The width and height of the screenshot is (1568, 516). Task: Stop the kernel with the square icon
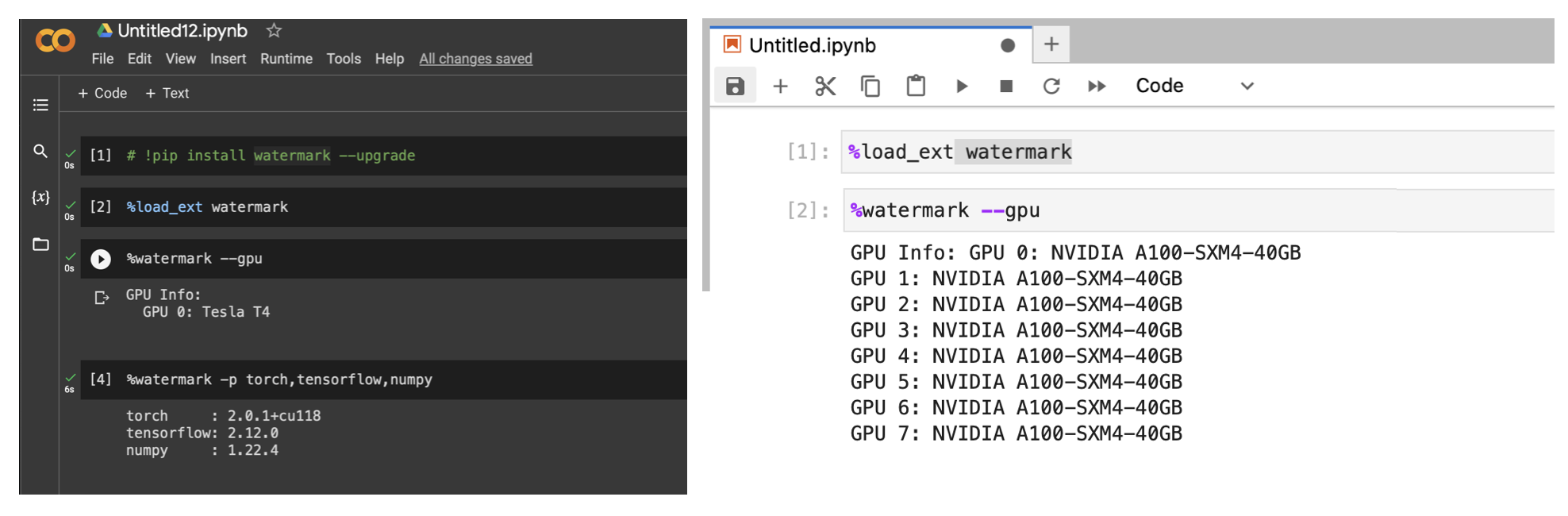(1006, 86)
